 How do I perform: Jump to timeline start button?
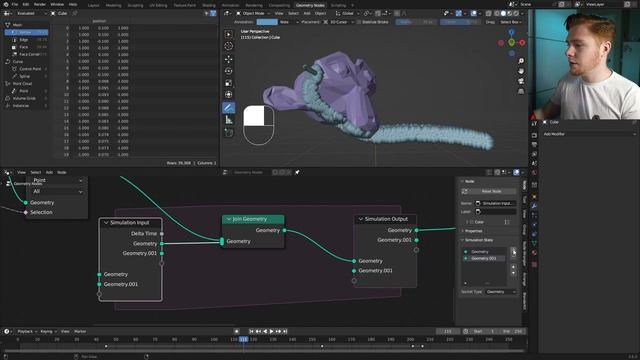[251, 331]
